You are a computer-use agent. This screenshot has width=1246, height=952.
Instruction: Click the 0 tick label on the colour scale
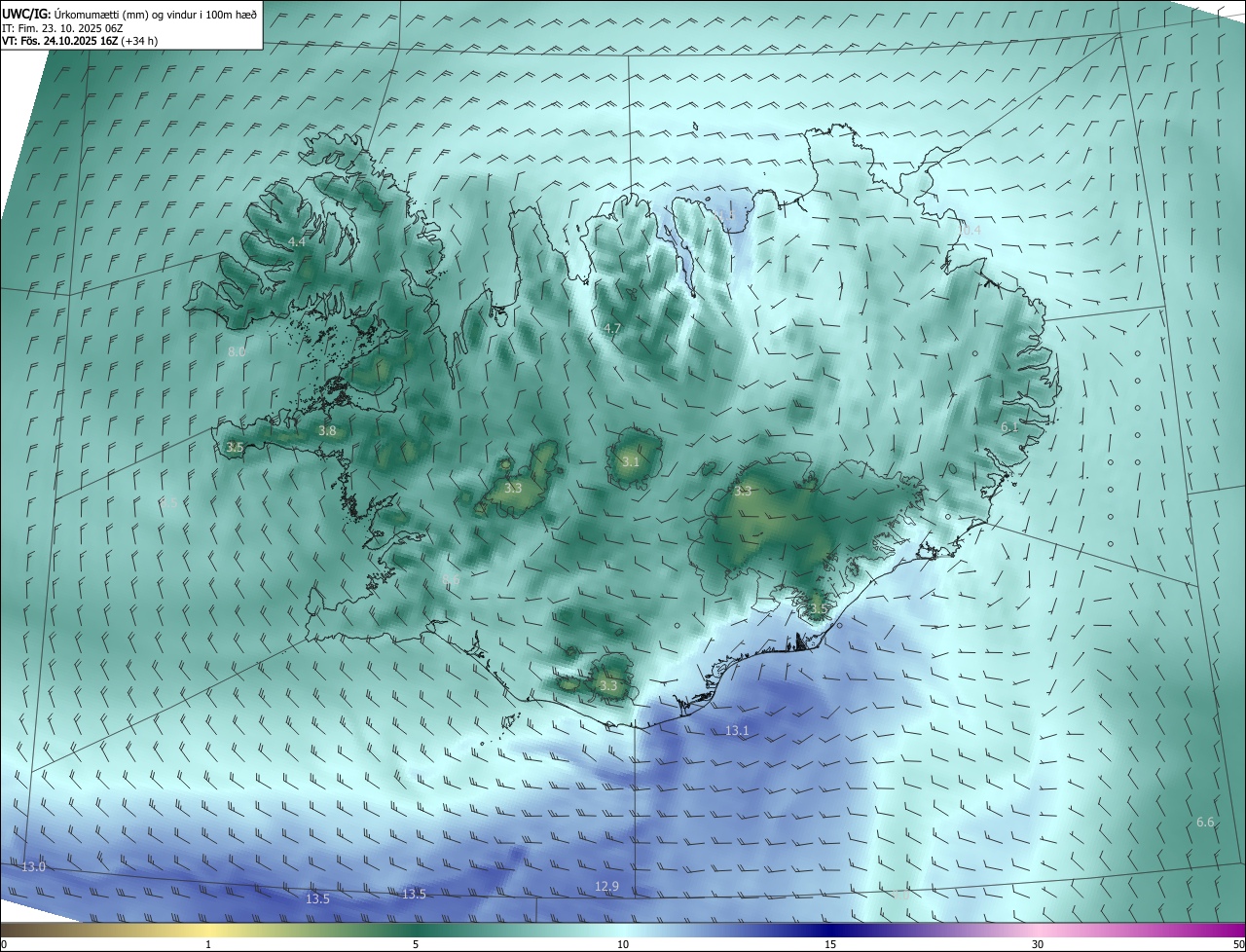[x=4, y=944]
